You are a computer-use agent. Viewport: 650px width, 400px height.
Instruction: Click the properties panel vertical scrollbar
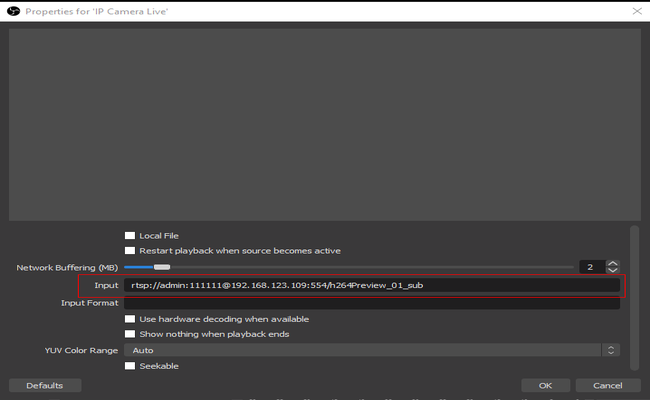click(633, 300)
